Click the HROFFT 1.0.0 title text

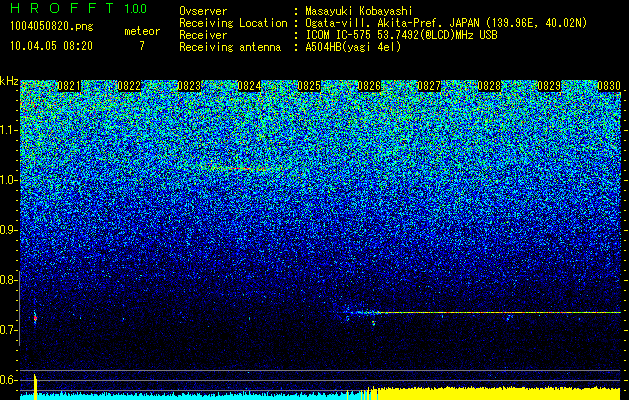[x=78, y=8]
